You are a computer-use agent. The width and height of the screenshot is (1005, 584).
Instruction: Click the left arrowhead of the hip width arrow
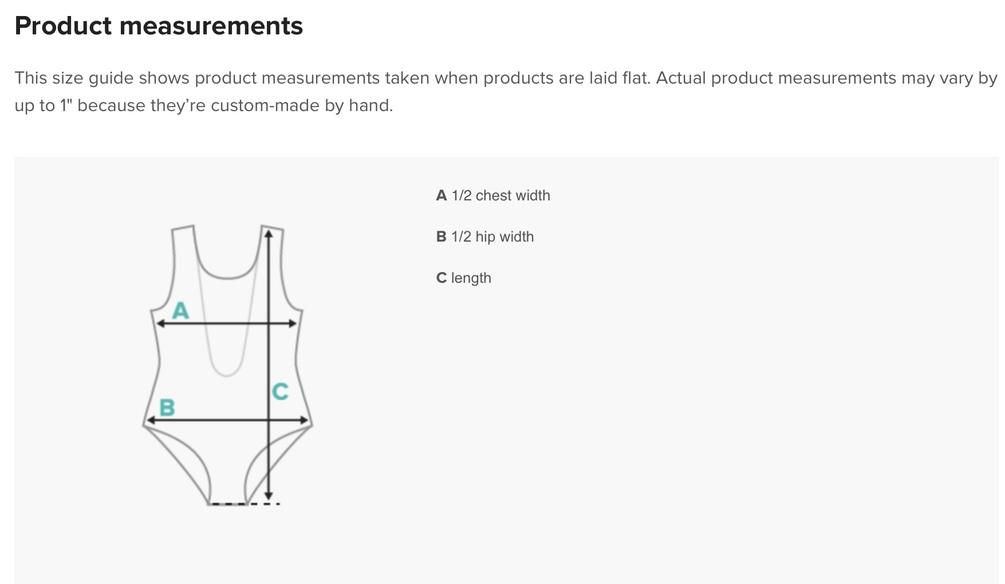[x=151, y=421]
